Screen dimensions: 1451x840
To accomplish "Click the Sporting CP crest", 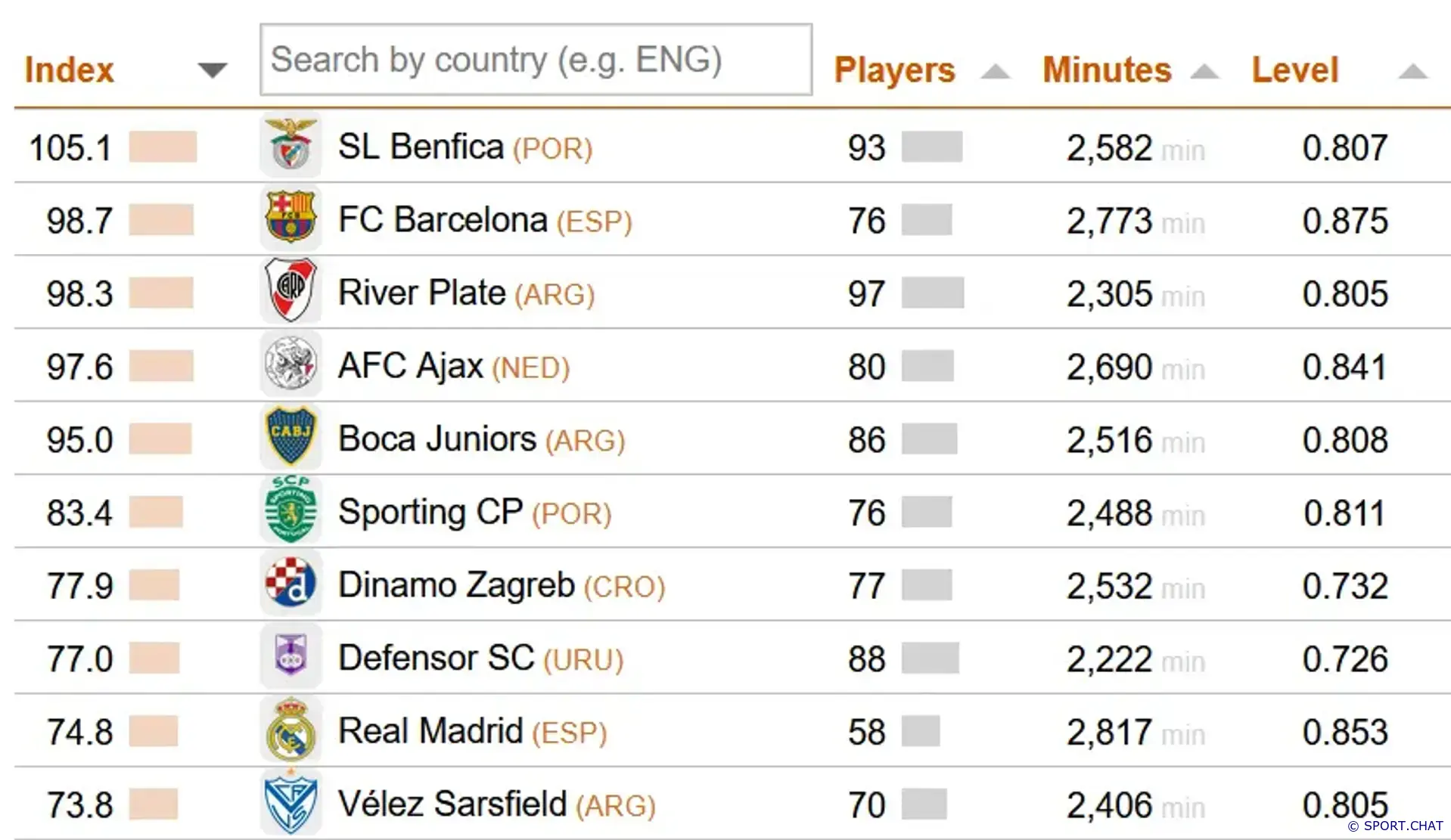I will (291, 510).
